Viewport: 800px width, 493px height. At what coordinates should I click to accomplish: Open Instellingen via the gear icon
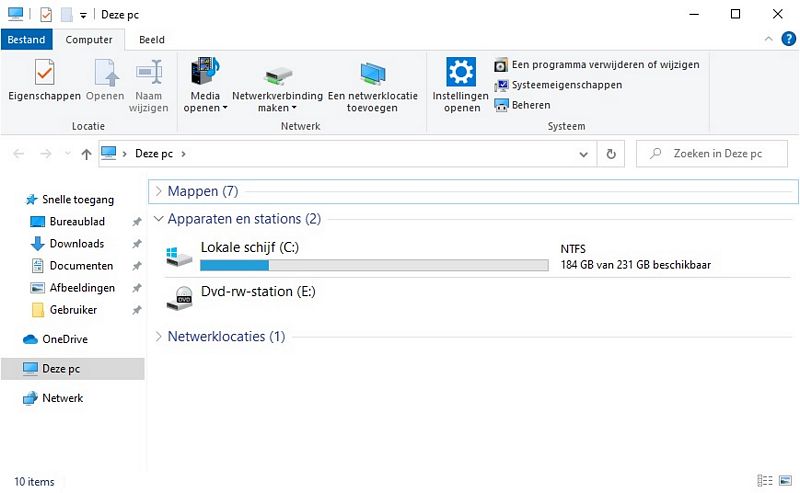point(460,74)
